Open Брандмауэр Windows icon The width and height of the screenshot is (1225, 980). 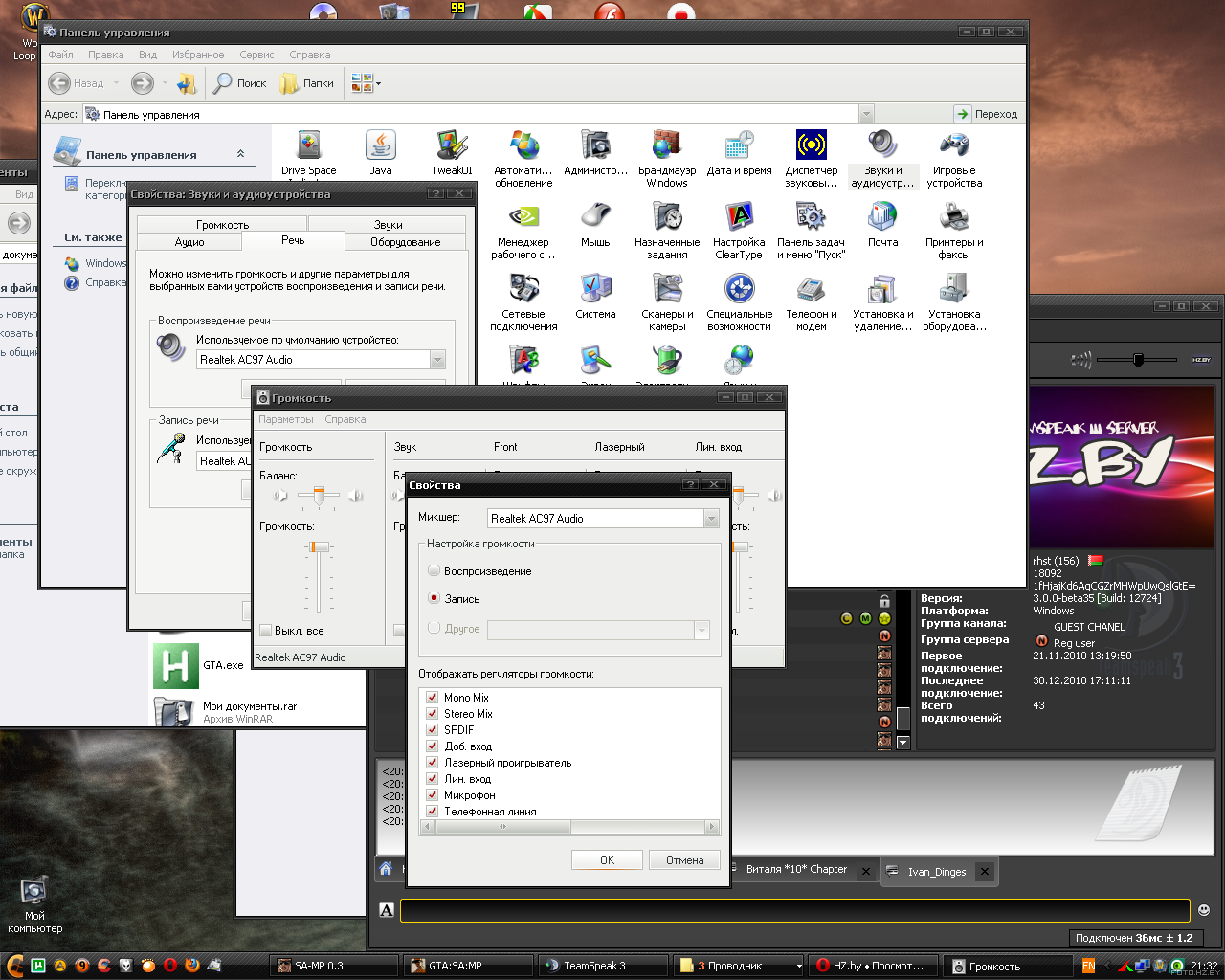tap(667, 159)
